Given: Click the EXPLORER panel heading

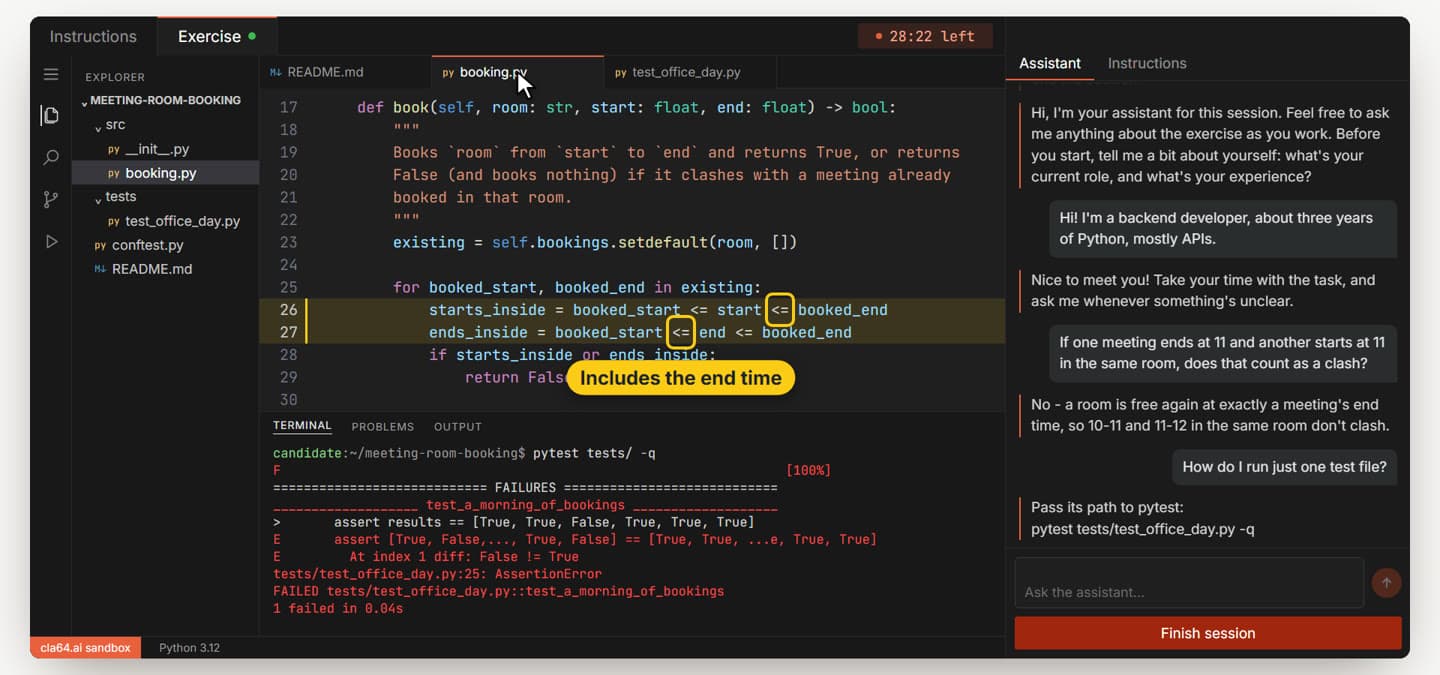Looking at the screenshot, I should coord(115,77).
